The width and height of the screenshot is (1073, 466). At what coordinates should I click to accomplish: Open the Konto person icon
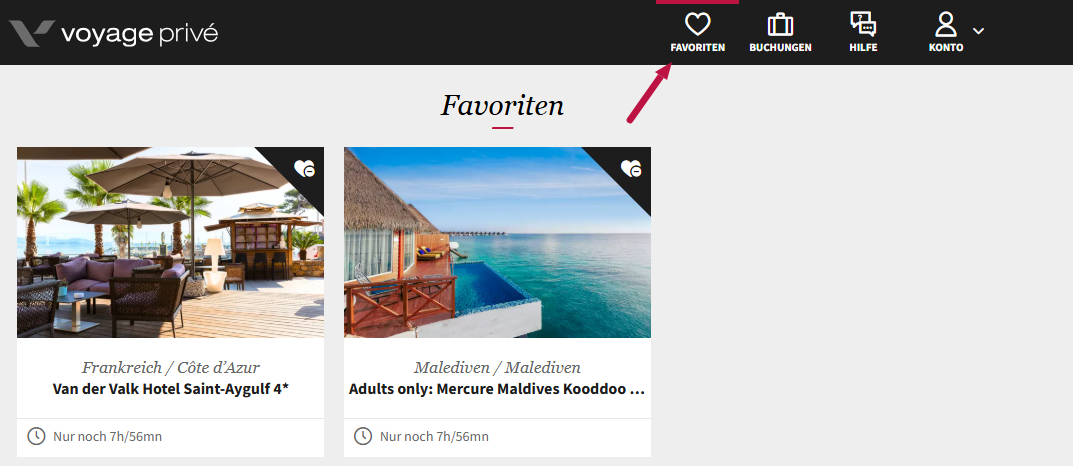pos(946,25)
